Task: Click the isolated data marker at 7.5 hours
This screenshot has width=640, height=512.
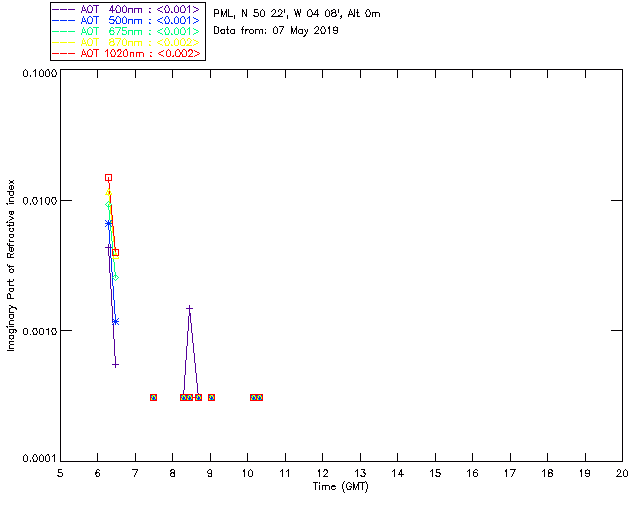Action: (153, 397)
